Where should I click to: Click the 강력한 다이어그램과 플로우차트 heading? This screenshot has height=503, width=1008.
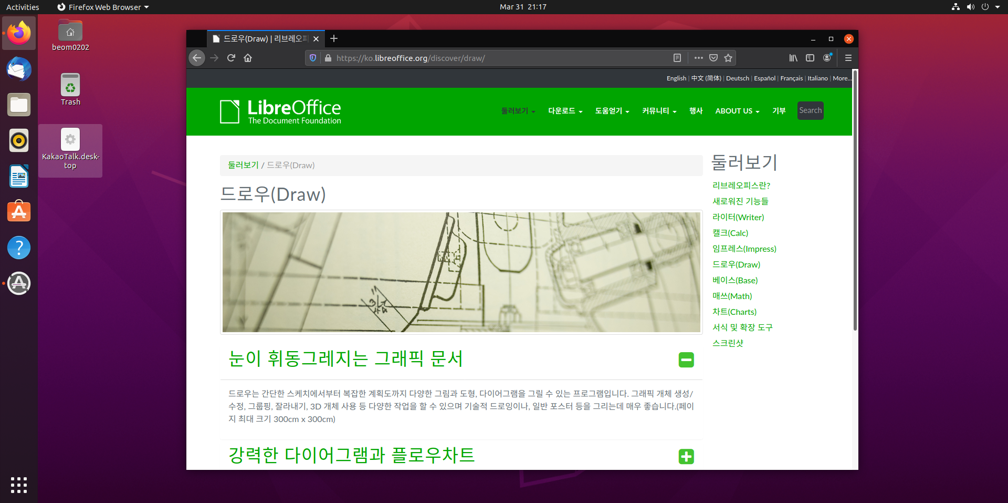[352, 455]
